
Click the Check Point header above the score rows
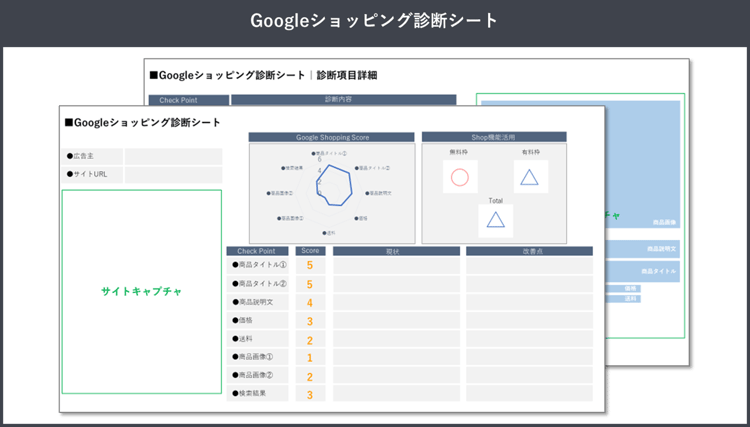pyautogui.click(x=257, y=251)
